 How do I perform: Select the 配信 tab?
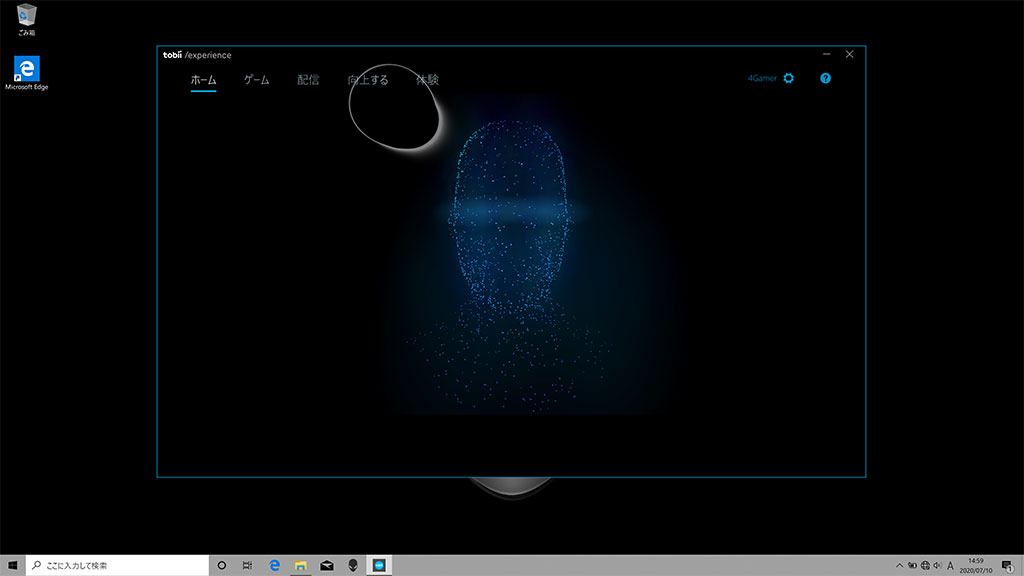pos(308,80)
